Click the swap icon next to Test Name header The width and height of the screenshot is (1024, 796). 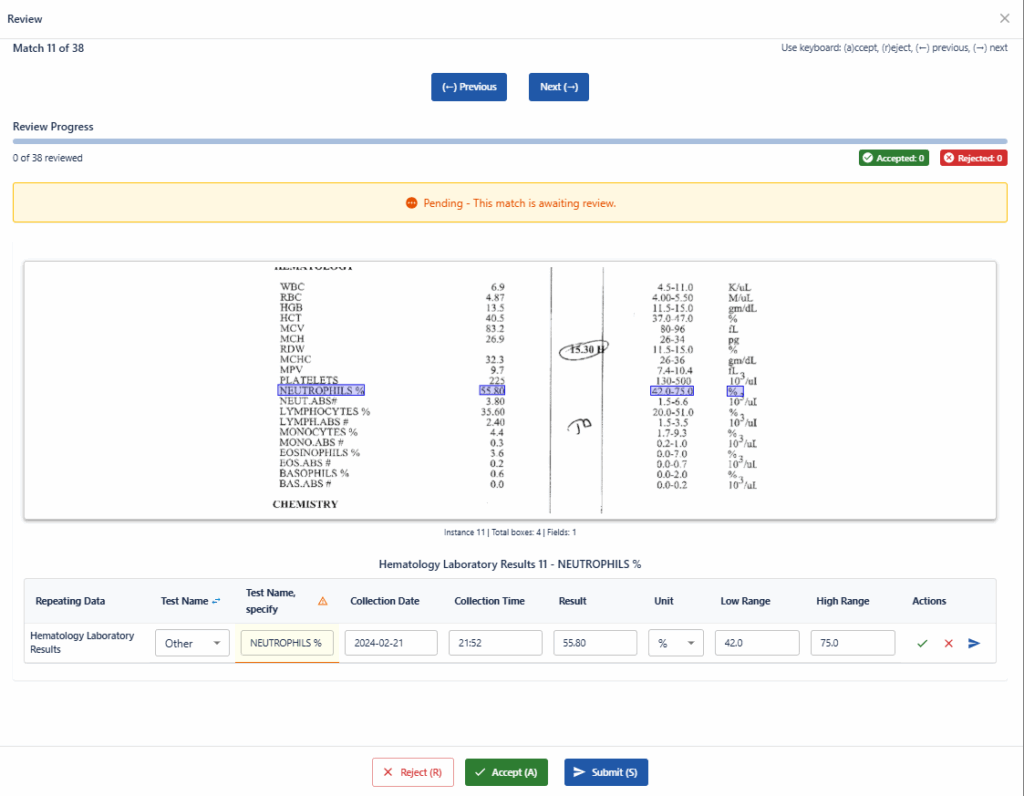(216, 601)
